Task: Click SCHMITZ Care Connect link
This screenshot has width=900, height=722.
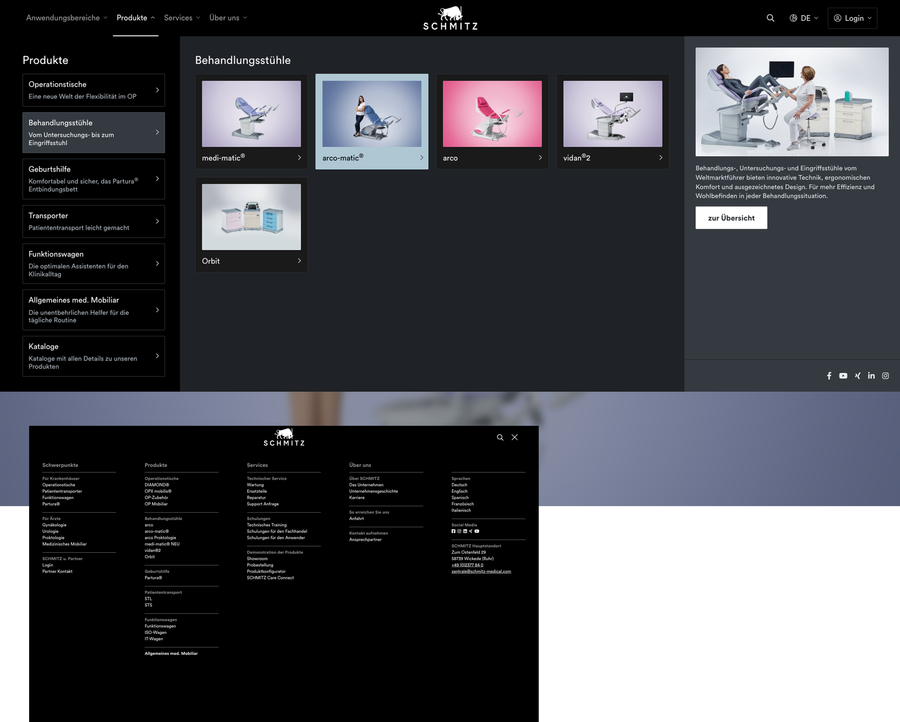Action: click(x=270, y=578)
